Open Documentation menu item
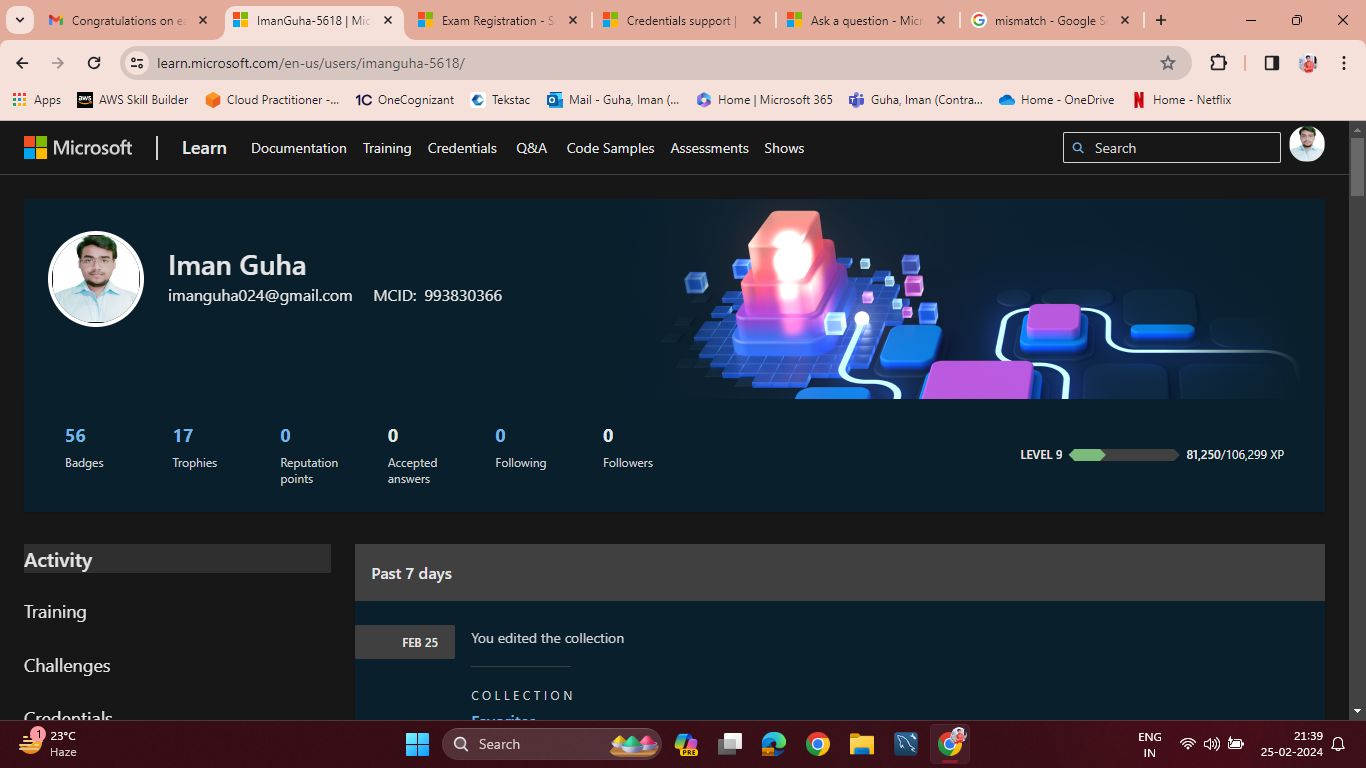The image size is (1366, 768). pyautogui.click(x=298, y=148)
